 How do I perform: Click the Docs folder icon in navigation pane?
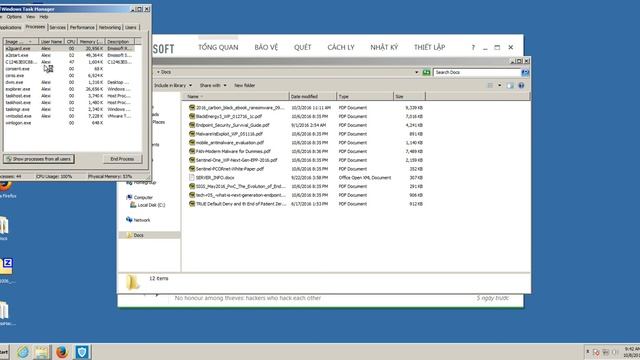click(129, 235)
